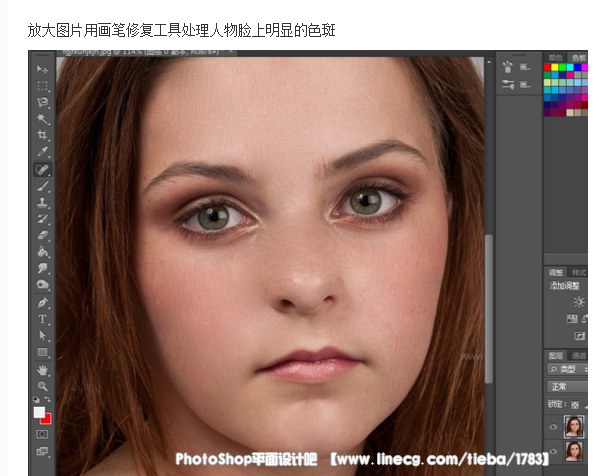The width and height of the screenshot is (599, 476).
Task: Pick the pure red swatch
Action: pyautogui.click(x=547, y=68)
